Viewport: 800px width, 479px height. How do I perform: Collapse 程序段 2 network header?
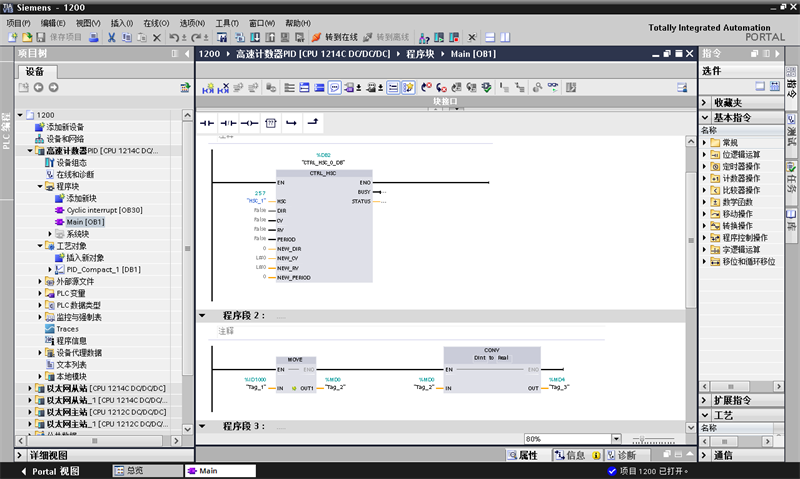(202, 316)
